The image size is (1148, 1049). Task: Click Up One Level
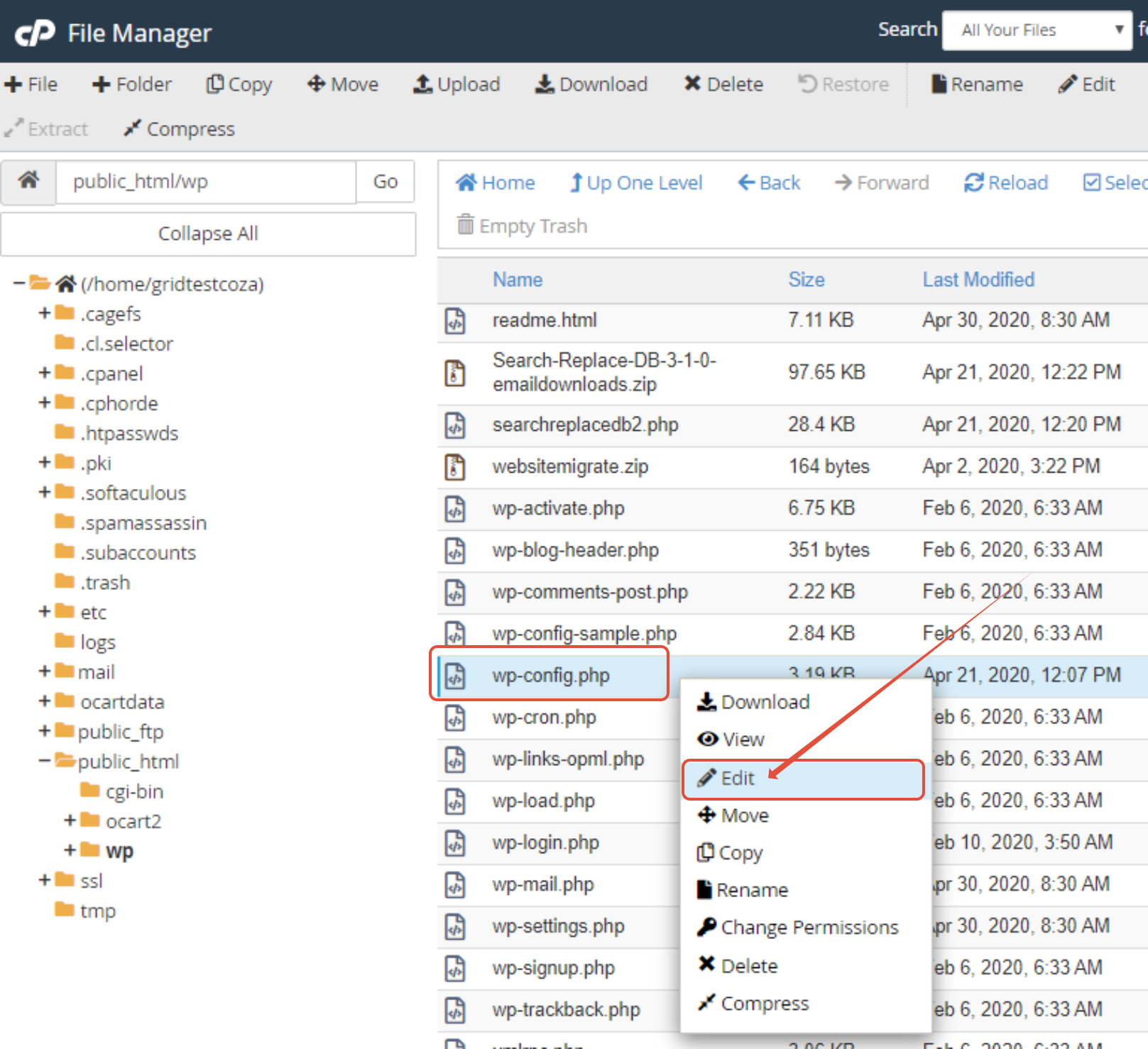pyautogui.click(x=637, y=183)
